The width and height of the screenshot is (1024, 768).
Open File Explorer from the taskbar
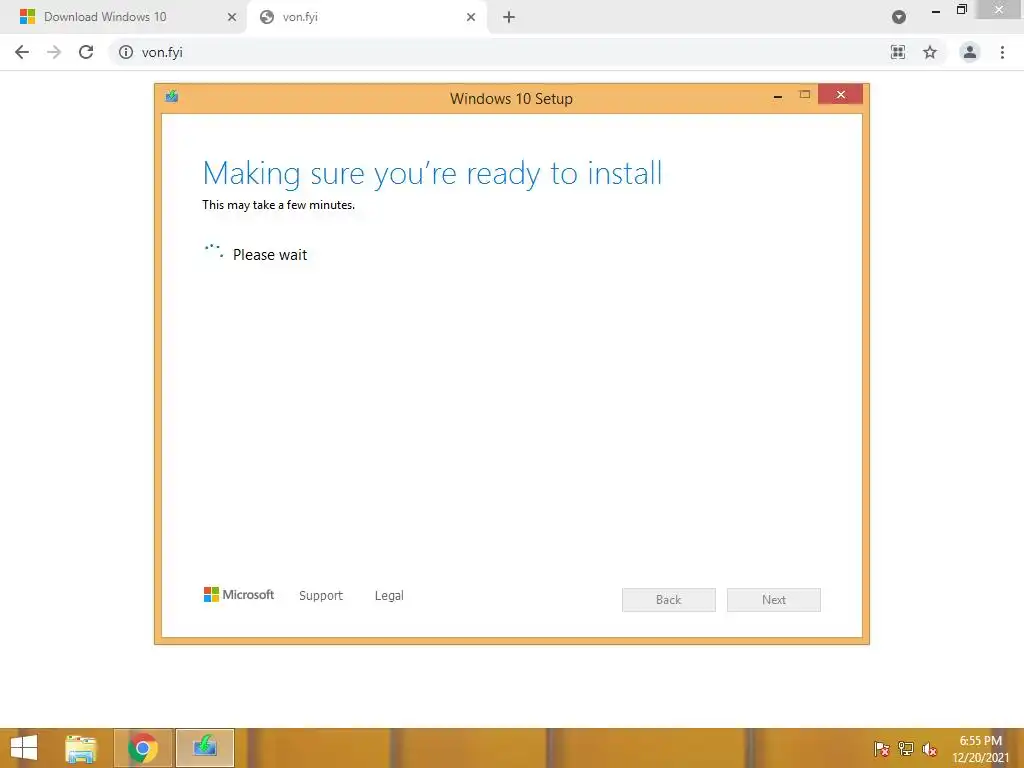(81, 748)
